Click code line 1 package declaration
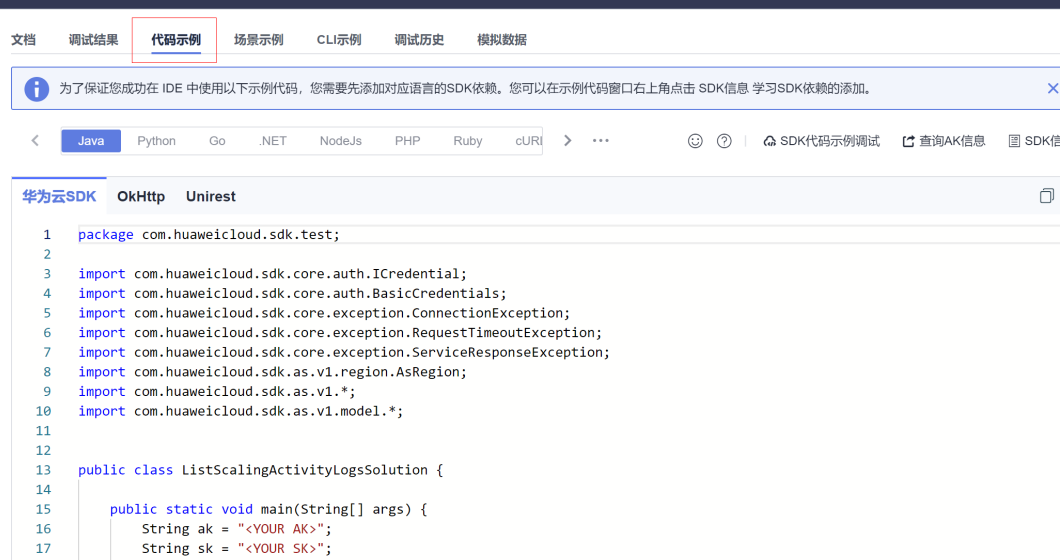Viewport: 1060px width, 560px height. [x=209, y=235]
